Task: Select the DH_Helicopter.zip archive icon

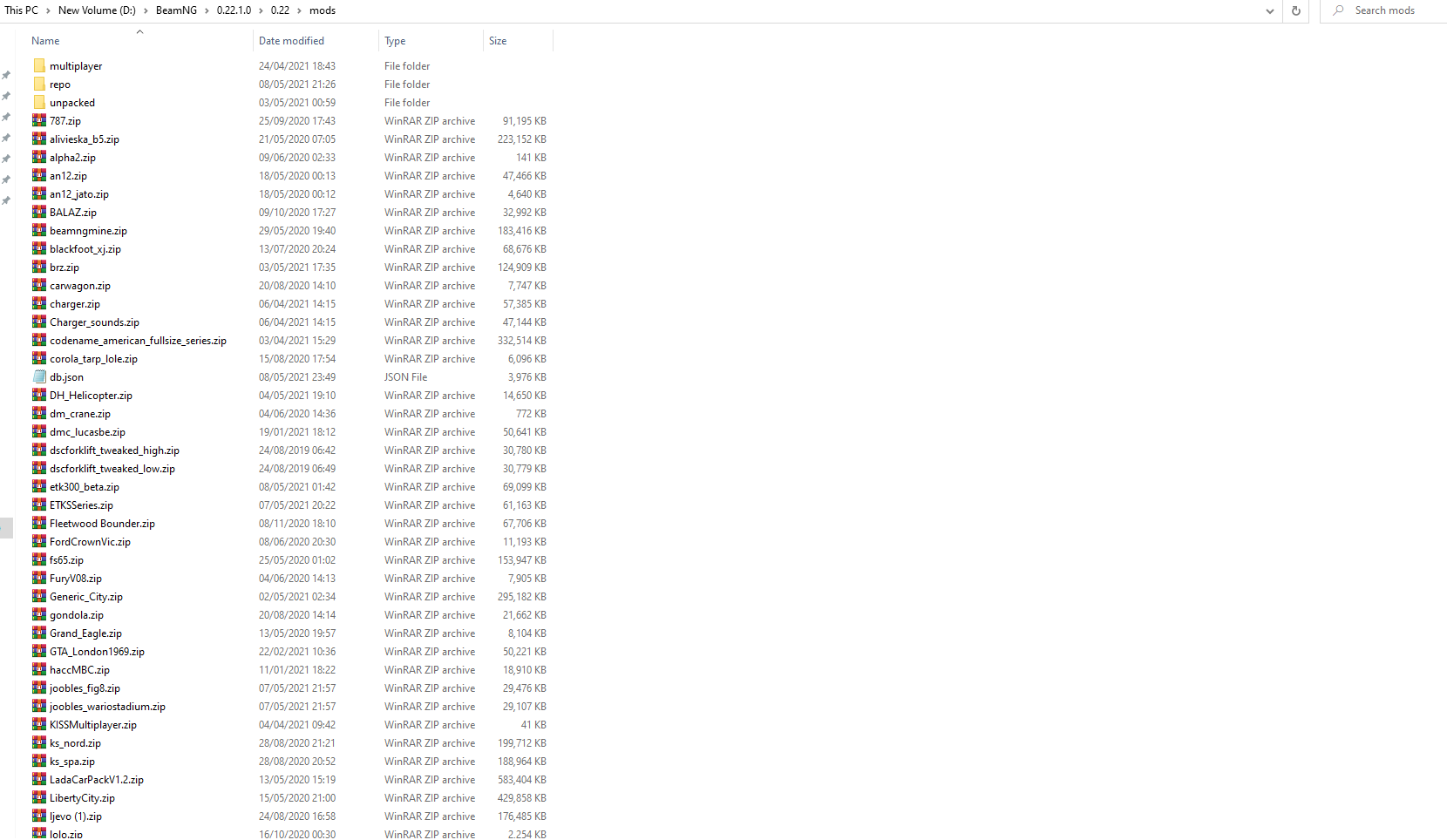Action: coord(39,395)
